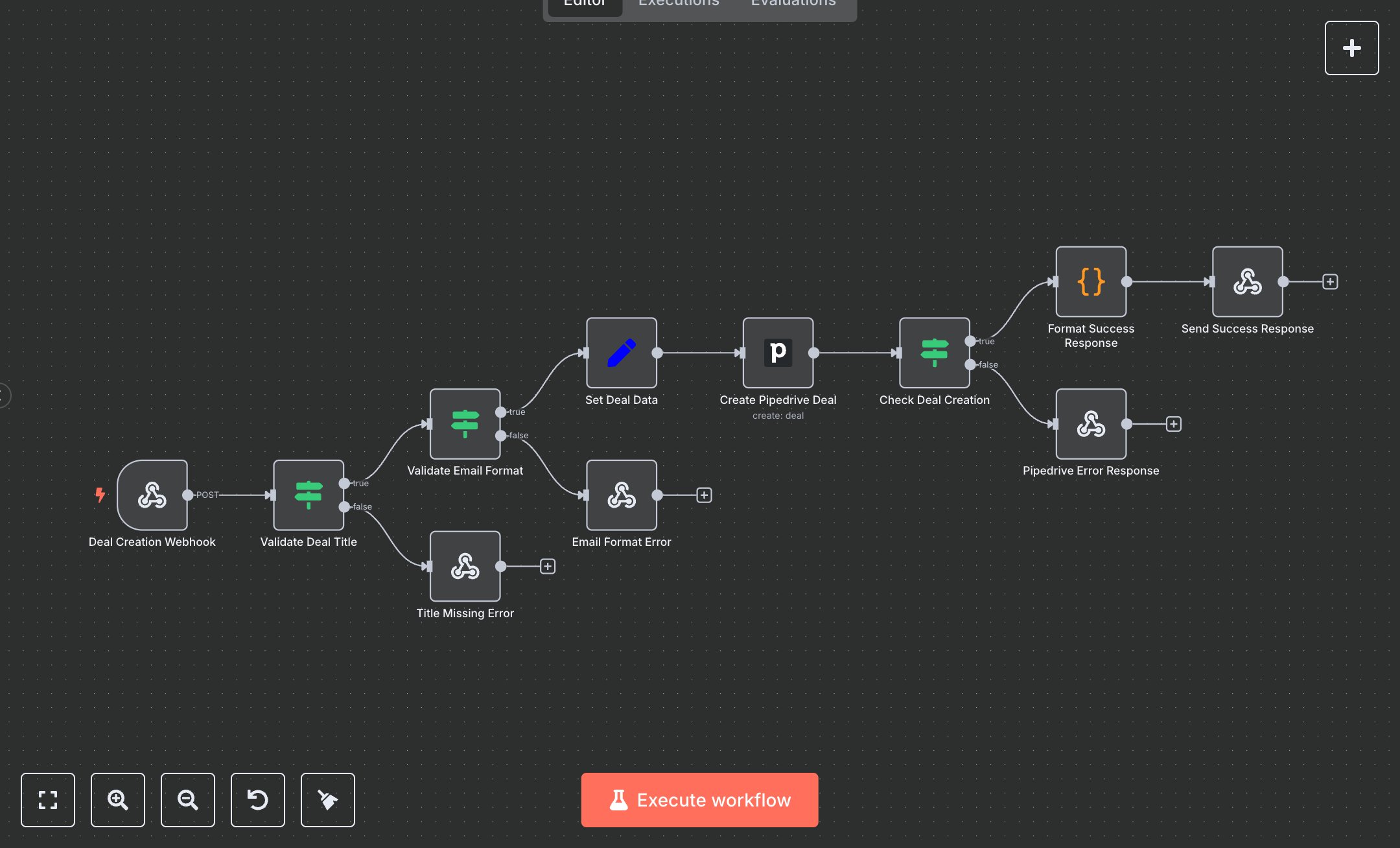Select the Check Deal Creation node
The image size is (1400, 848).
coord(934,353)
